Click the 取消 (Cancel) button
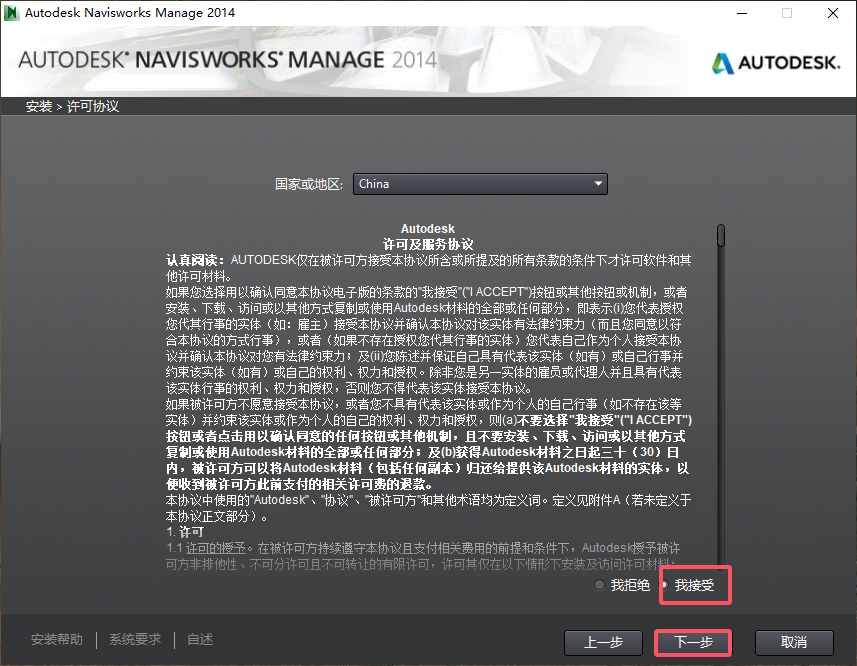857x666 pixels. click(x=794, y=643)
